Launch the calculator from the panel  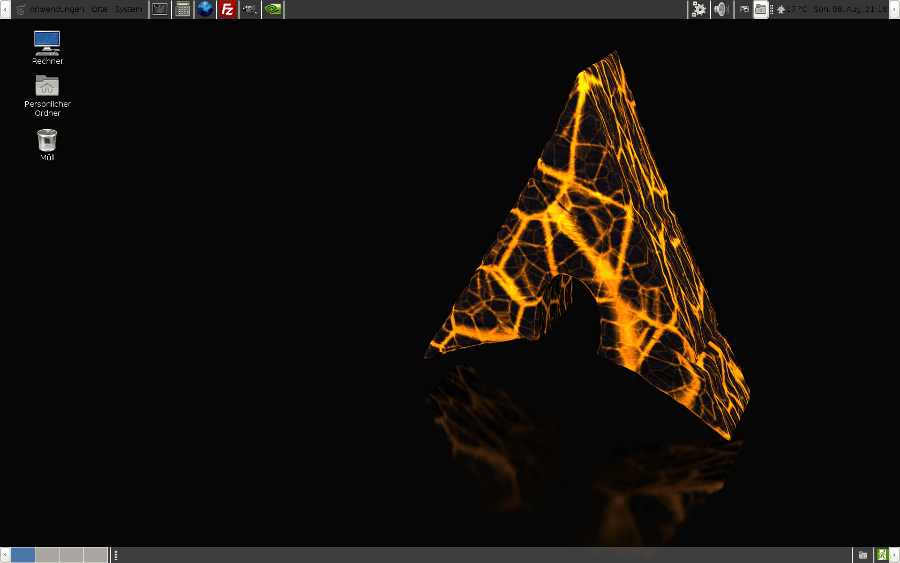(x=183, y=9)
